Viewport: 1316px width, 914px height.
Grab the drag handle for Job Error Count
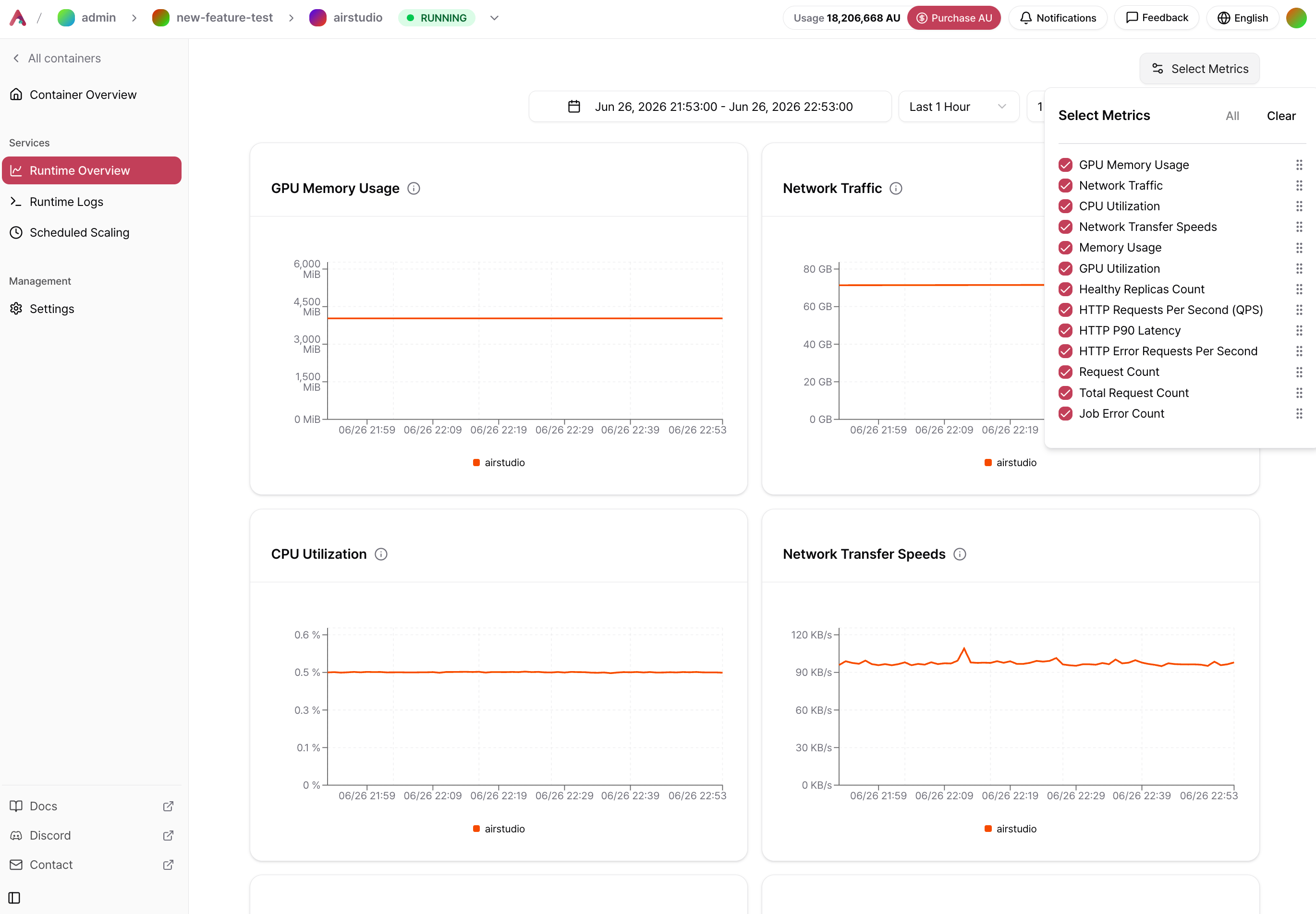[x=1299, y=413]
